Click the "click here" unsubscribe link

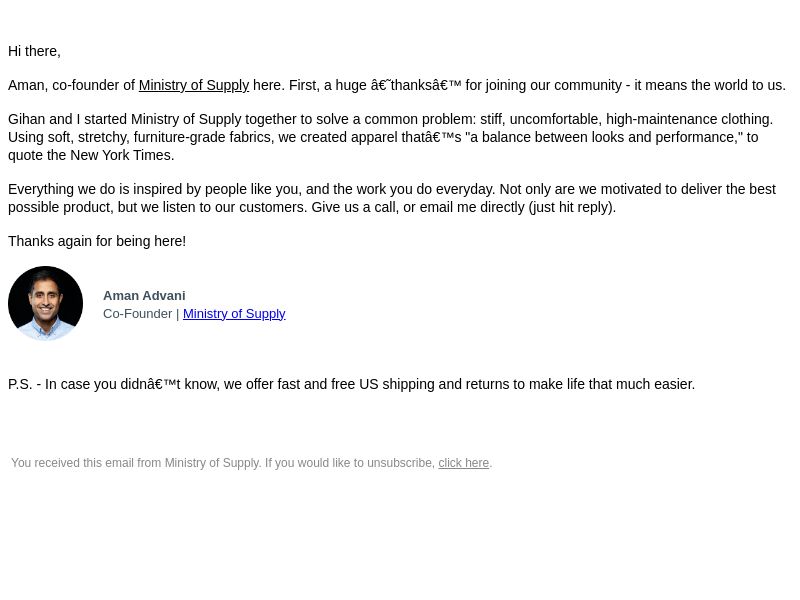464,463
